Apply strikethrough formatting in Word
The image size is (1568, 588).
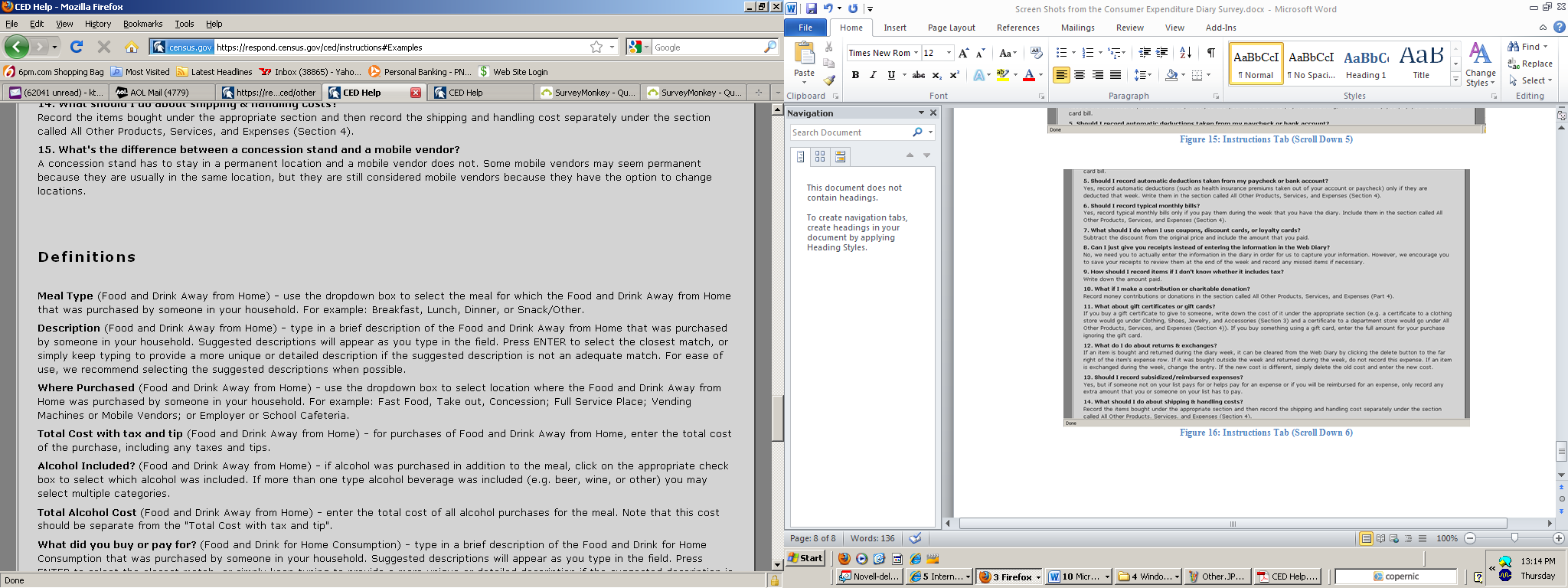pyautogui.click(x=919, y=75)
